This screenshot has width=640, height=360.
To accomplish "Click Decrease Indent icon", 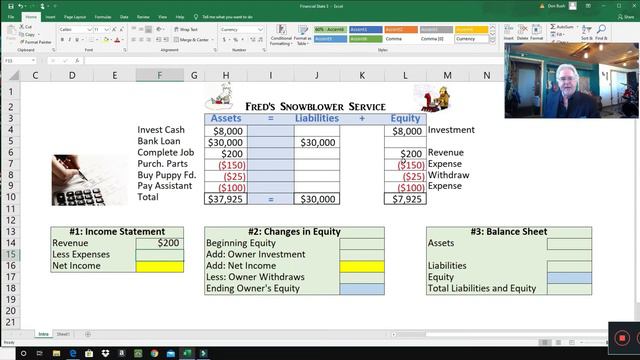I will tap(158, 40).
